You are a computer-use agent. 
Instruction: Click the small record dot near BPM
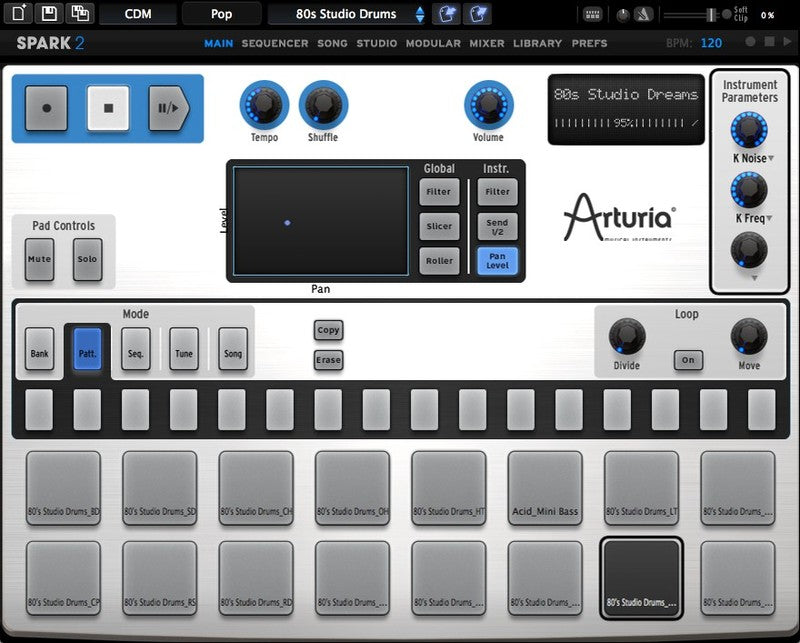750,41
